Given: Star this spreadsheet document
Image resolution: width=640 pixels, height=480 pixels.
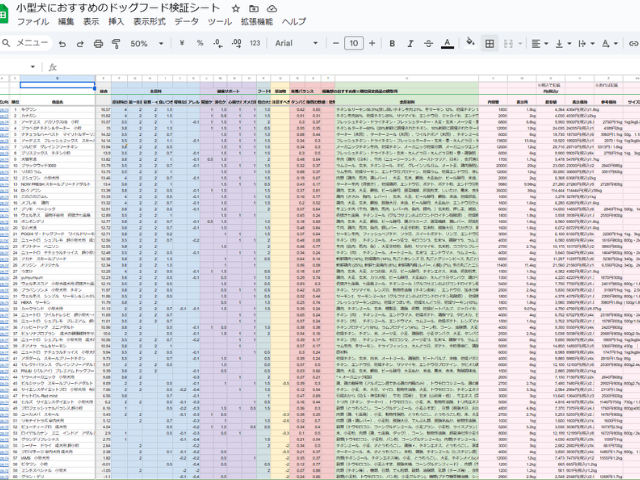Looking at the screenshot, I should (x=236, y=9).
